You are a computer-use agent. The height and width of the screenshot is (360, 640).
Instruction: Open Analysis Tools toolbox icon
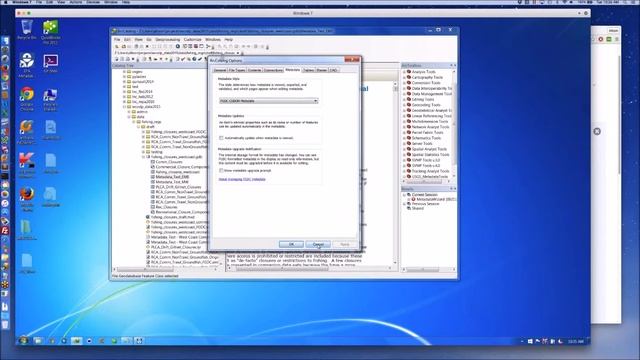pos(409,72)
